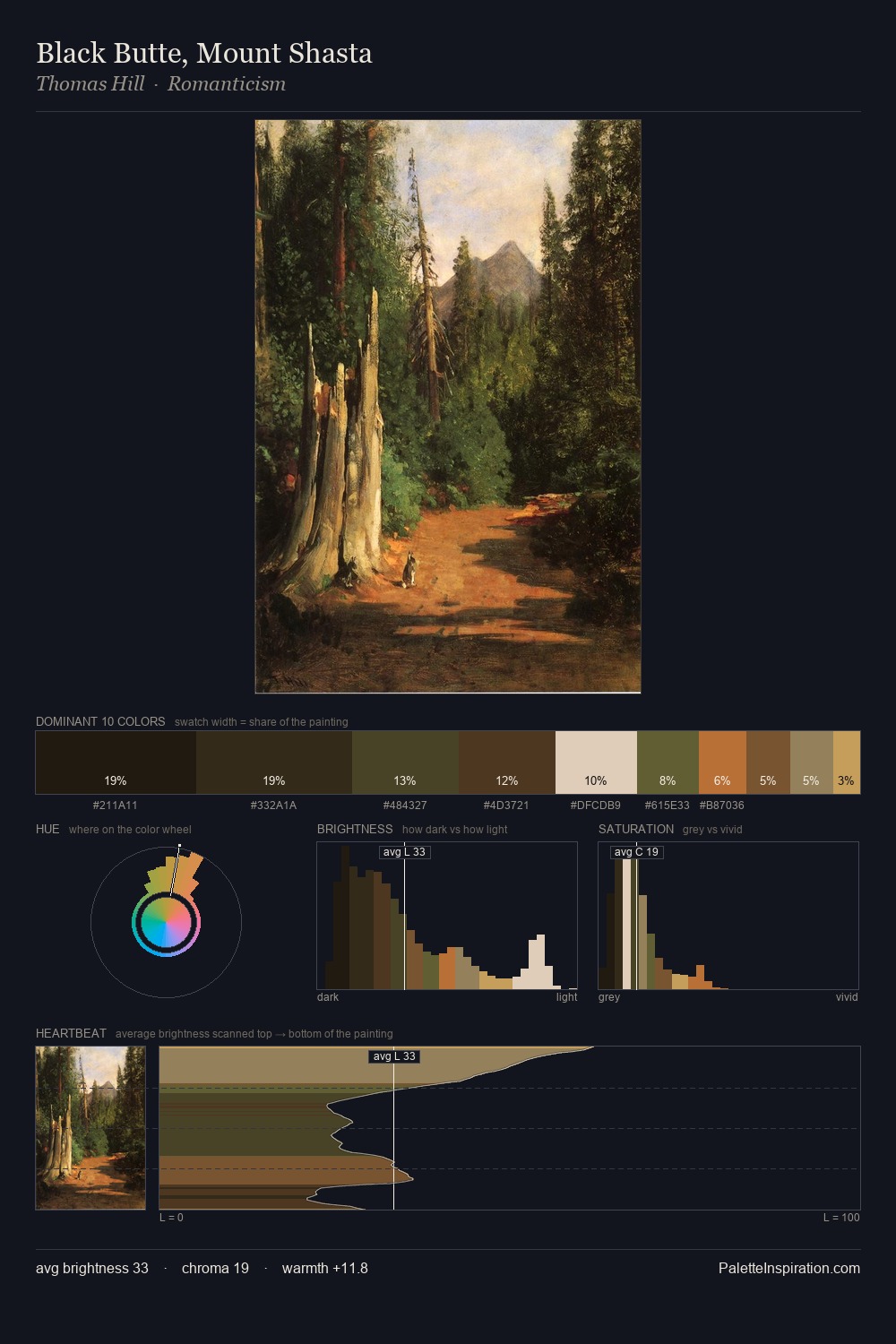Click the 'avg L 33' label in Heartbeat chart
This screenshot has height=1344, width=896.
click(x=394, y=1056)
